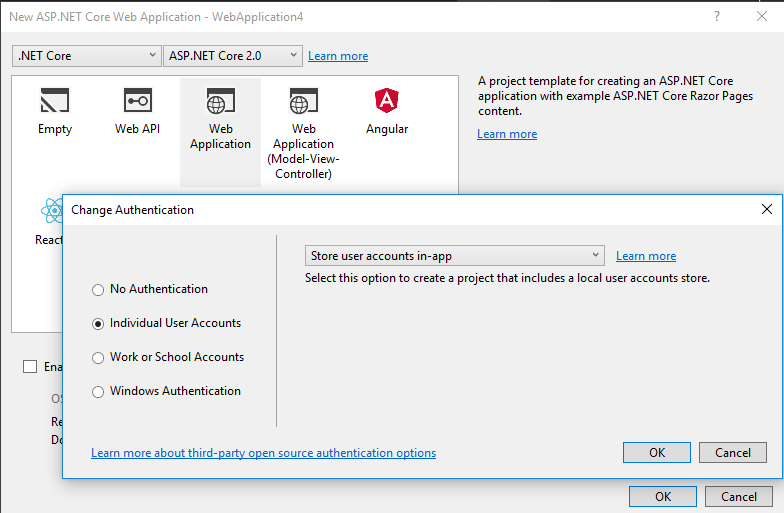The height and width of the screenshot is (513, 784).
Task: Close the Change Authentication dialog
Action: pyautogui.click(x=766, y=209)
